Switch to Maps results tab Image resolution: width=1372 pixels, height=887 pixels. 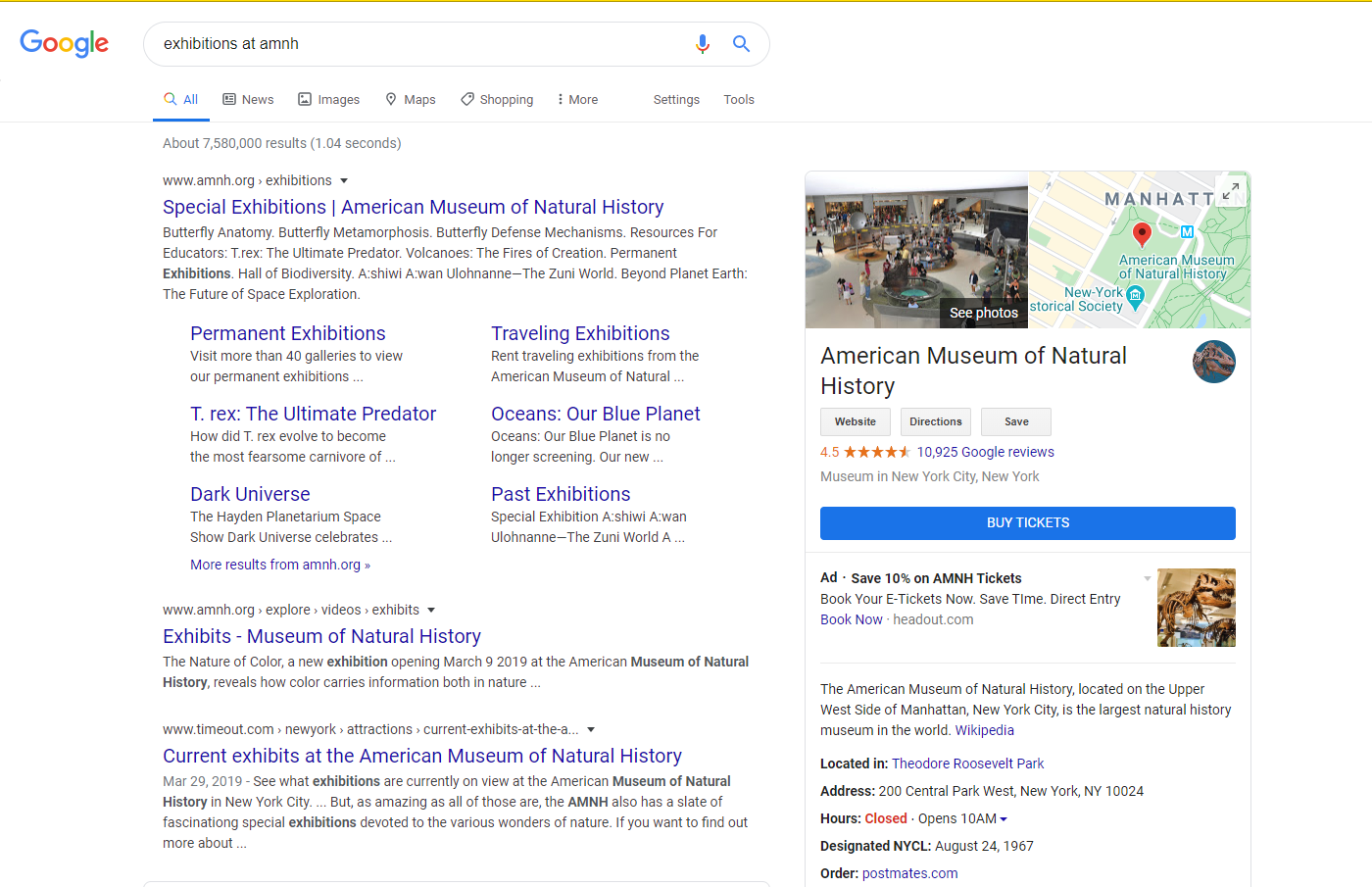coord(411,100)
